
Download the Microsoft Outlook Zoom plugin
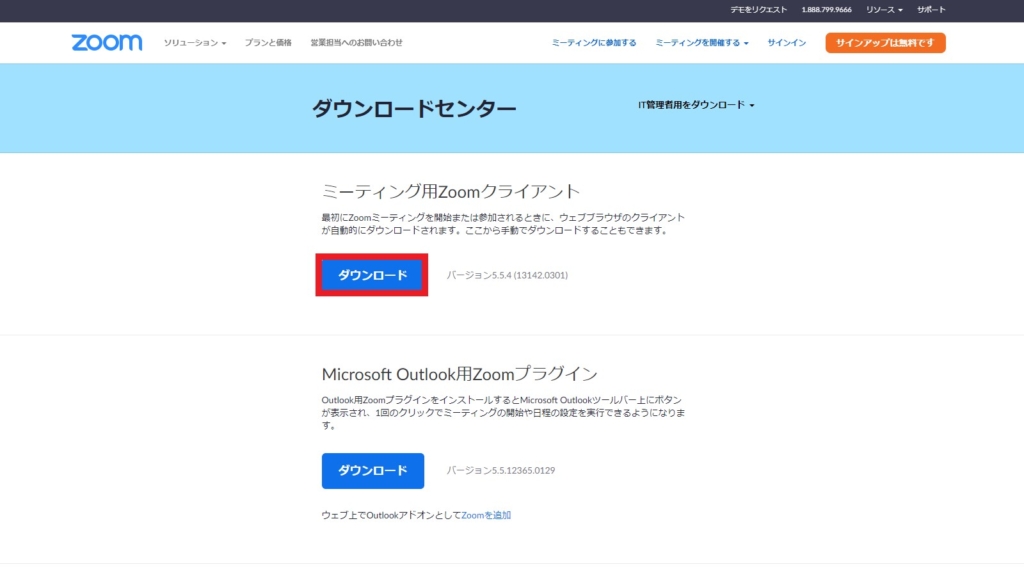point(372,470)
